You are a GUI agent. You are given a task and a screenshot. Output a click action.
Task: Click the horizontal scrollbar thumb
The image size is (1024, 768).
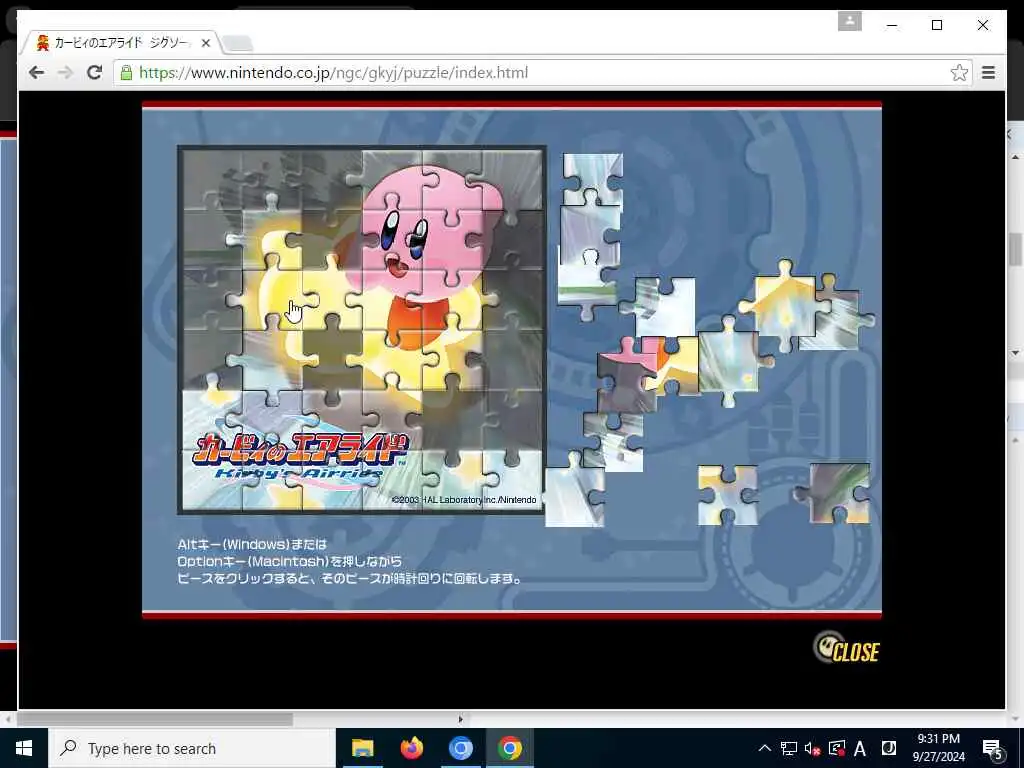pyautogui.click(x=155, y=719)
